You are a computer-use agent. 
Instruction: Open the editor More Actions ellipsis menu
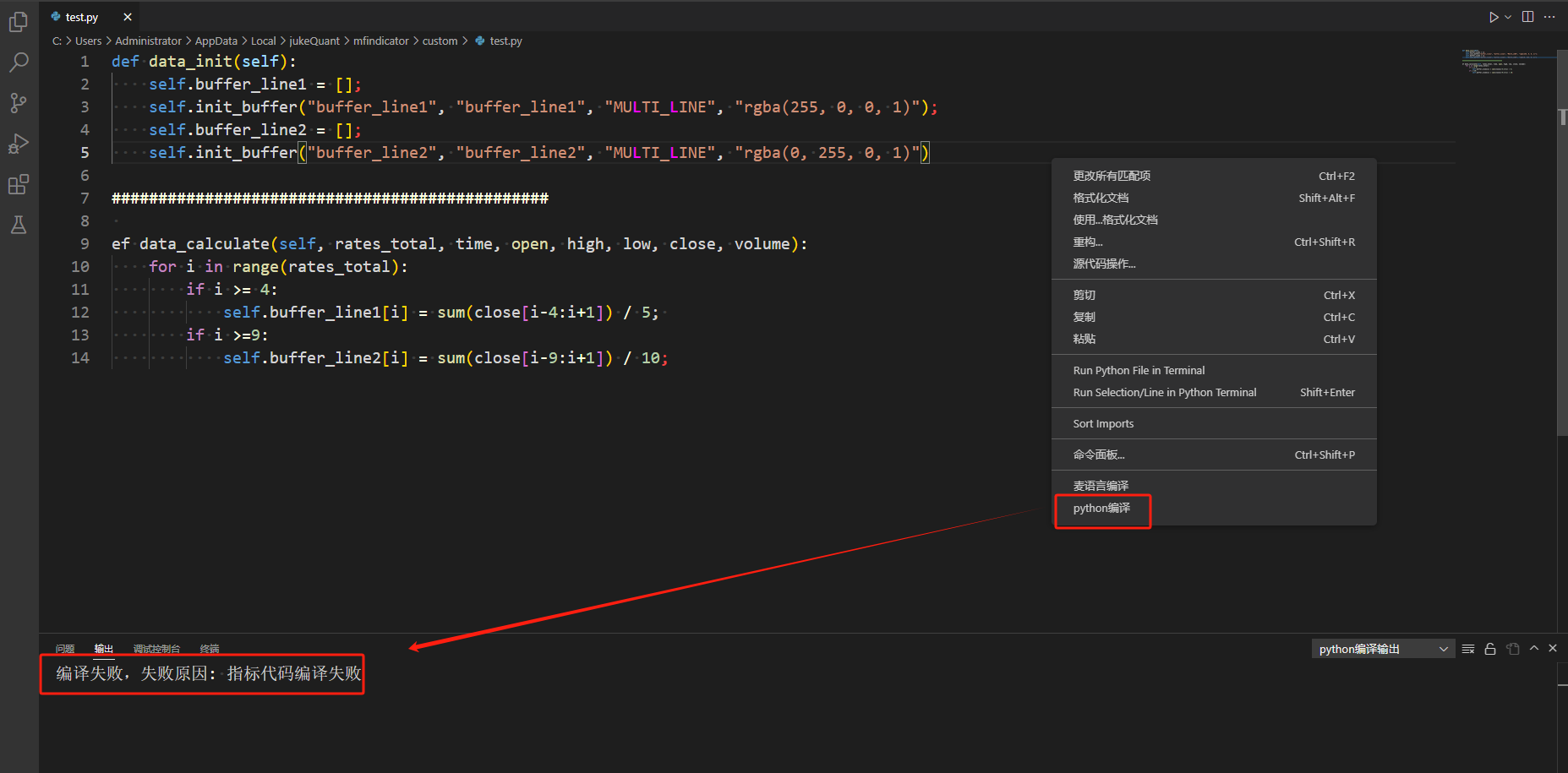click(1549, 17)
